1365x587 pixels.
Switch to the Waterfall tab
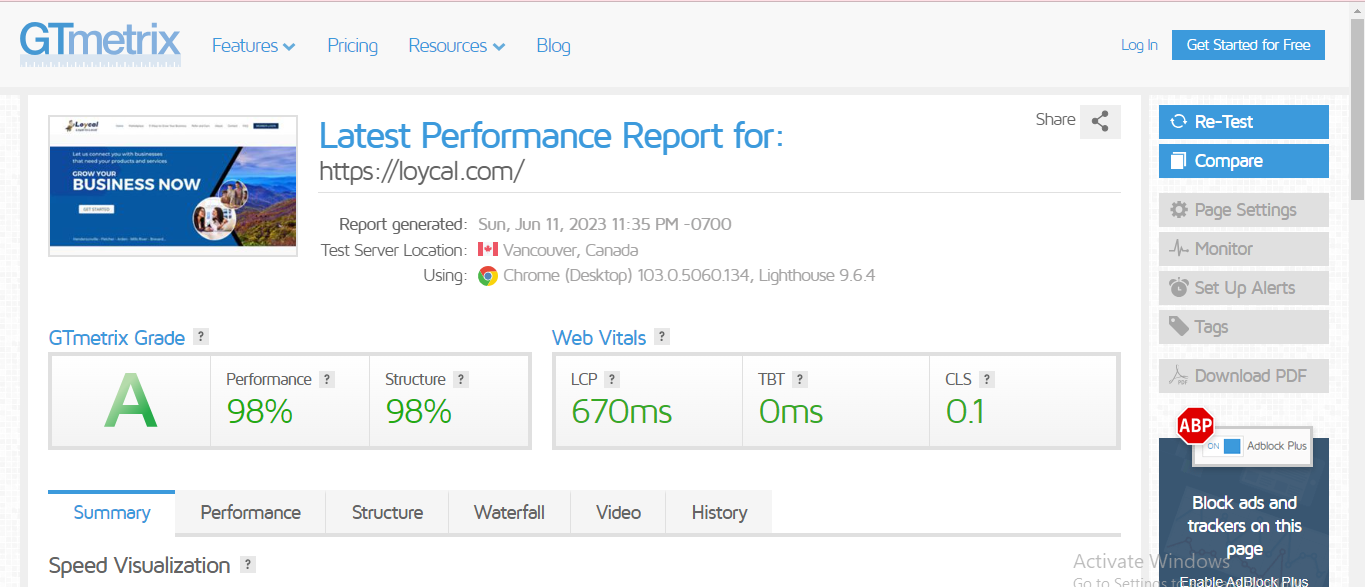[509, 513]
